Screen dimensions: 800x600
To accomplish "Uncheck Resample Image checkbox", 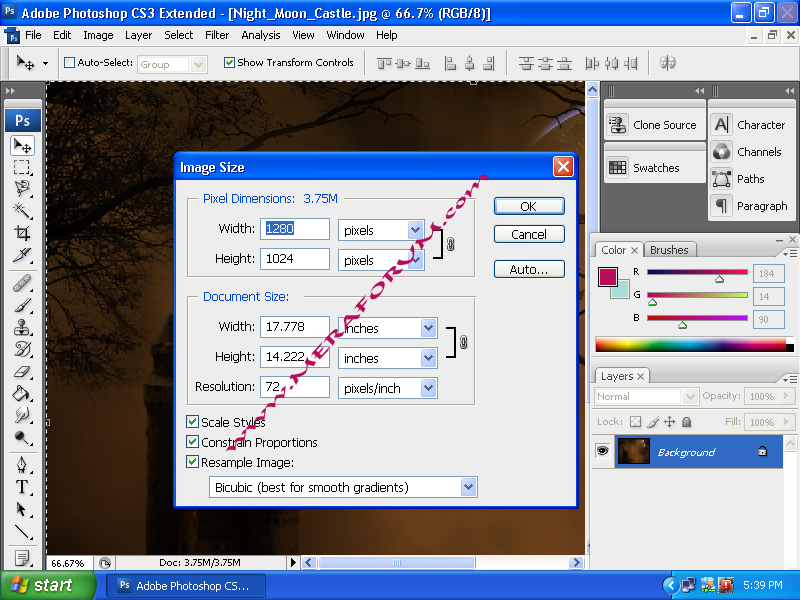I will point(192,462).
